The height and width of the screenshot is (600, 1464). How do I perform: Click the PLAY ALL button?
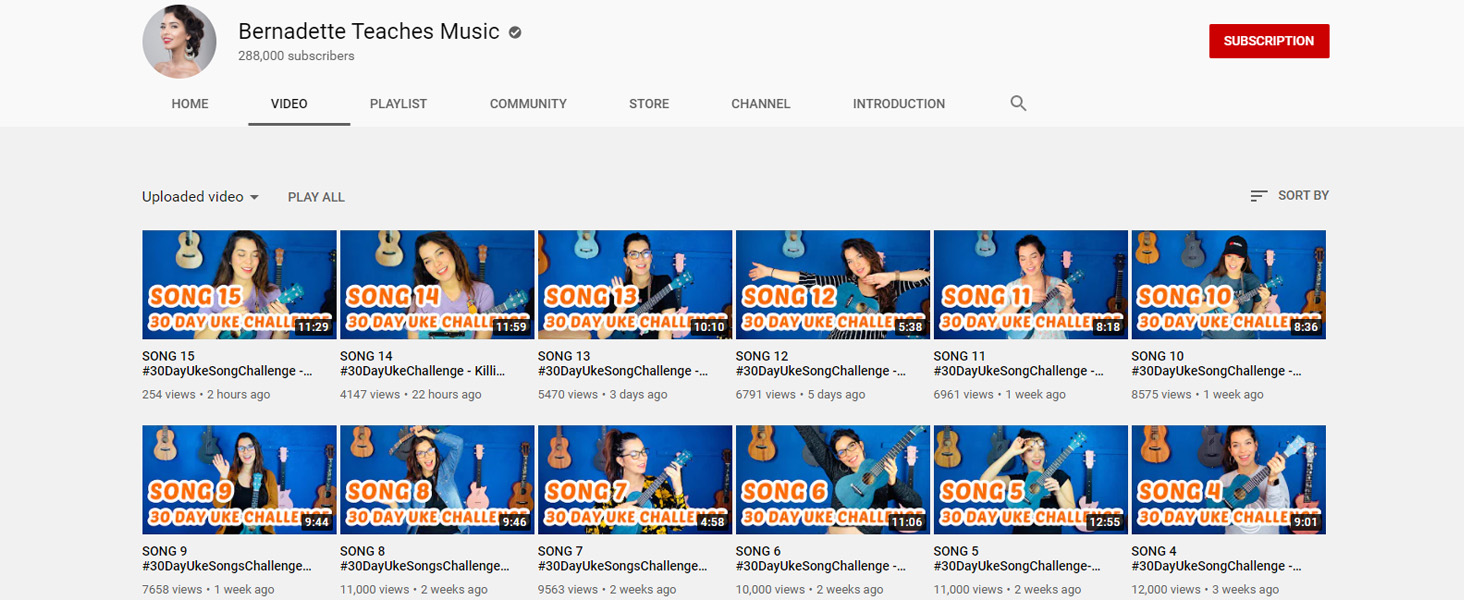point(316,197)
